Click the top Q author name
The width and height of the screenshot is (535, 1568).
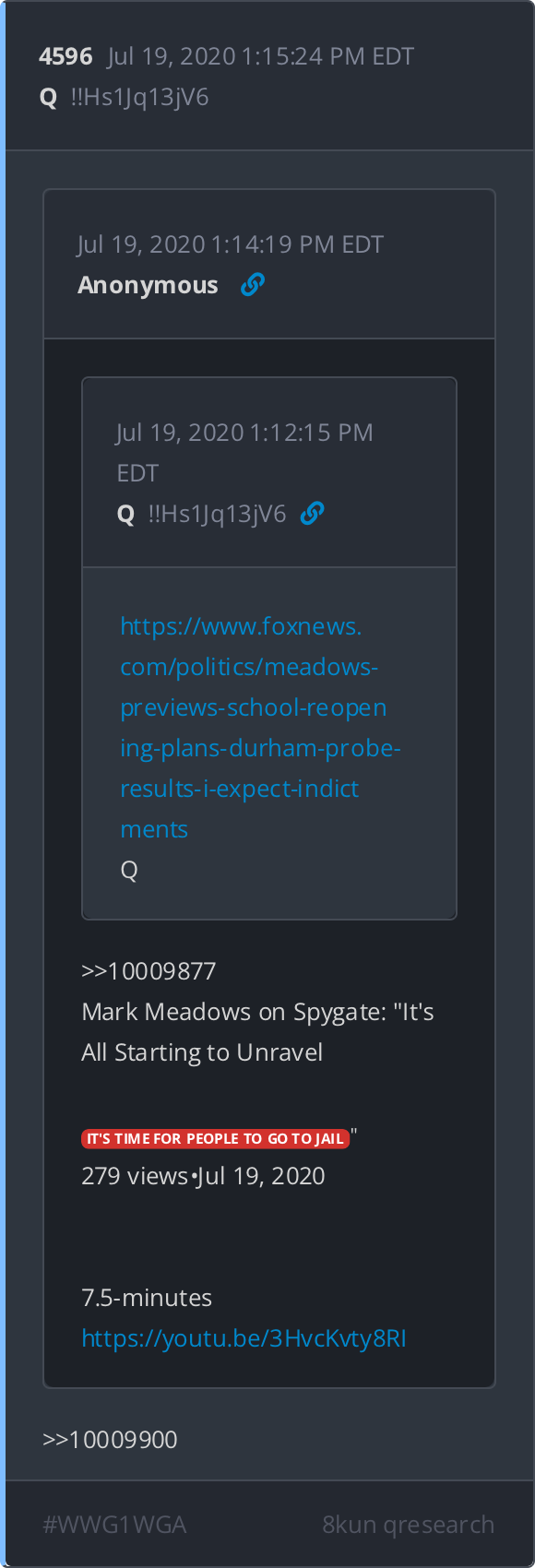point(49,98)
